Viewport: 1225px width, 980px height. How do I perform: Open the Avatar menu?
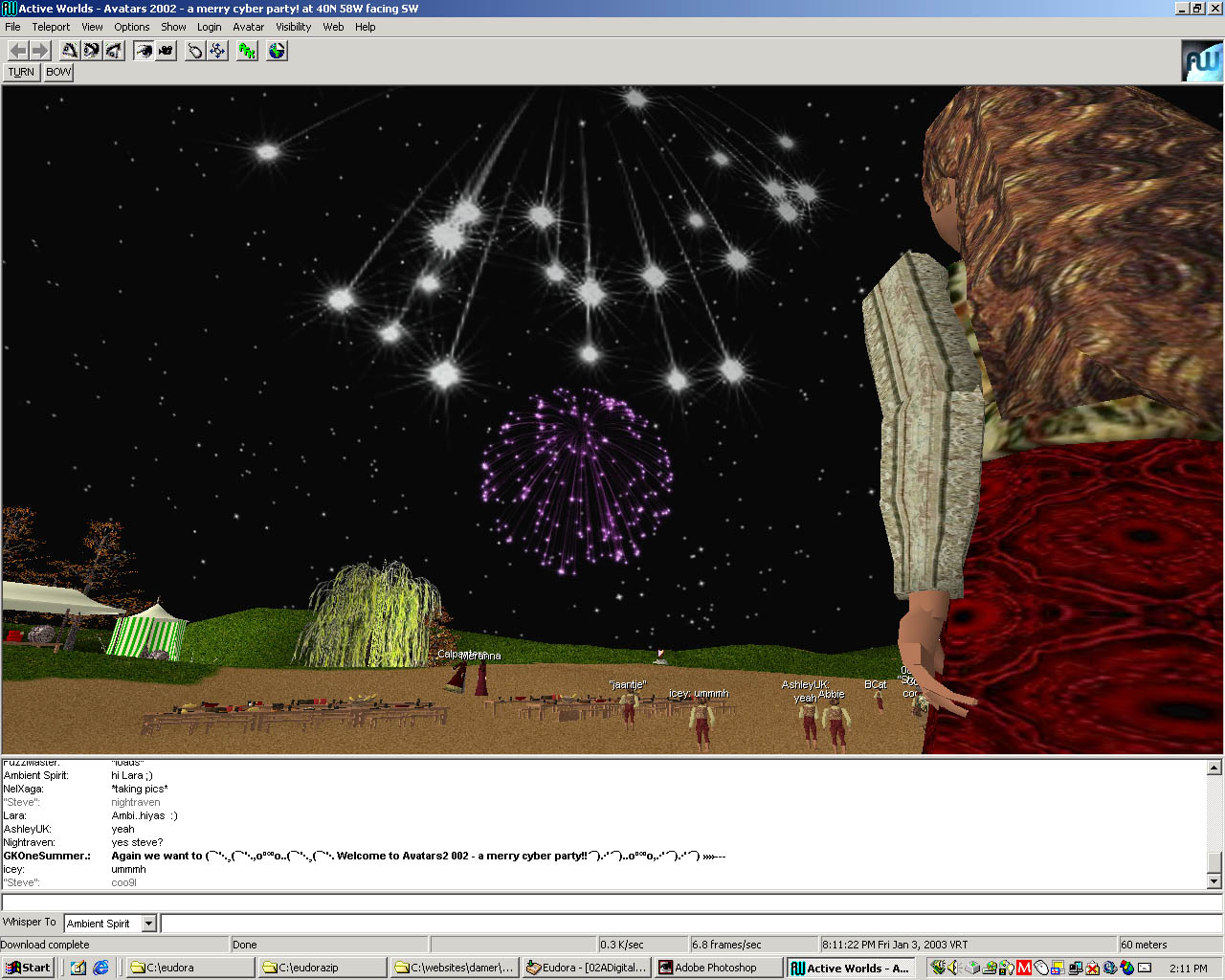point(248,27)
